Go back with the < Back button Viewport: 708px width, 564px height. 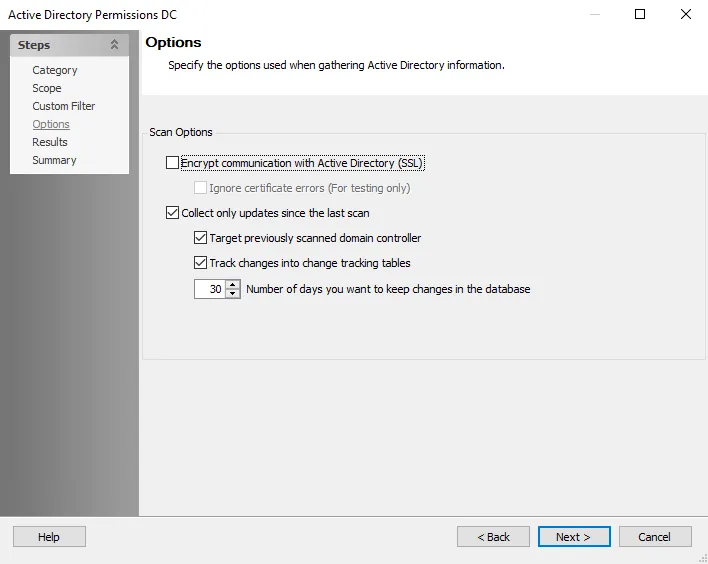pos(493,536)
